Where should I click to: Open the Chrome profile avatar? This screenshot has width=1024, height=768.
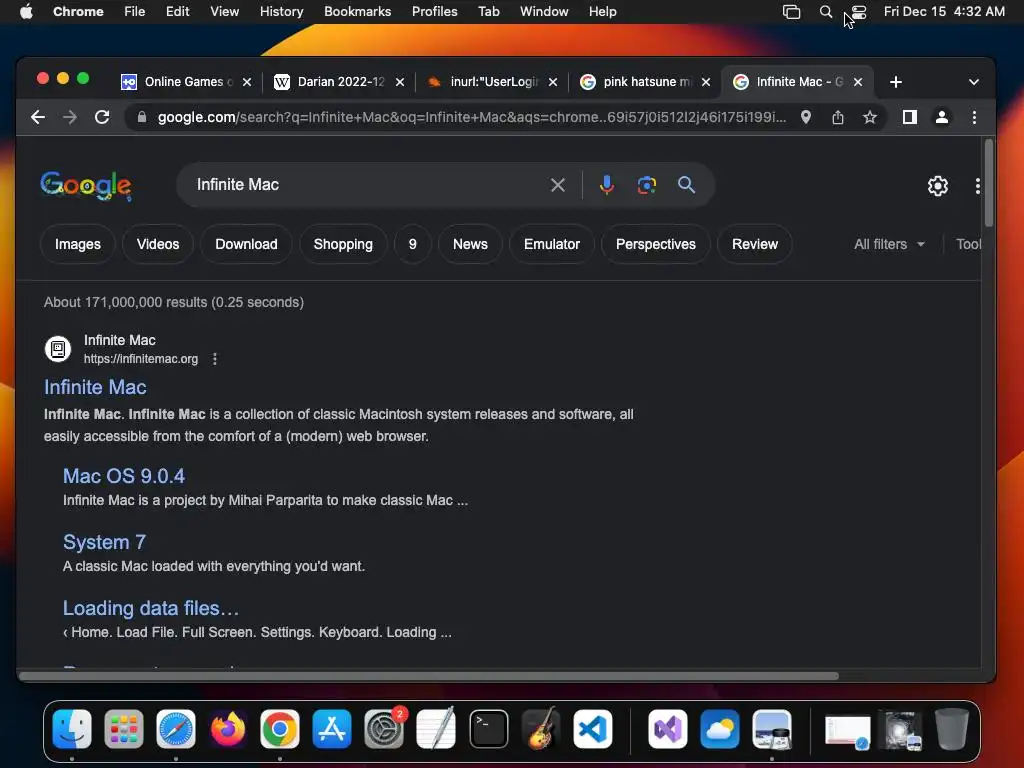[x=942, y=118]
